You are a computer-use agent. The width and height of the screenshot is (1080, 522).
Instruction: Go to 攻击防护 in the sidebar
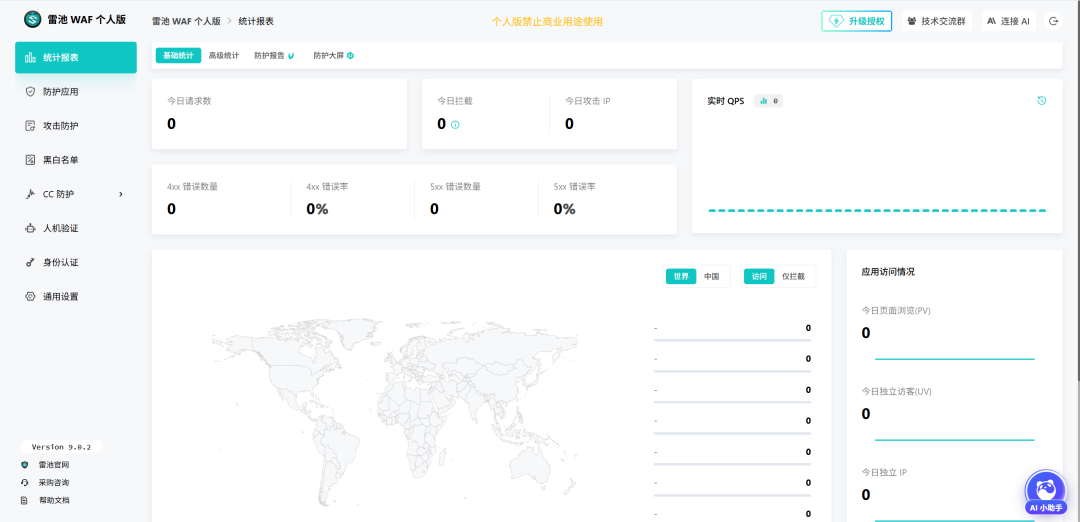click(x=76, y=126)
